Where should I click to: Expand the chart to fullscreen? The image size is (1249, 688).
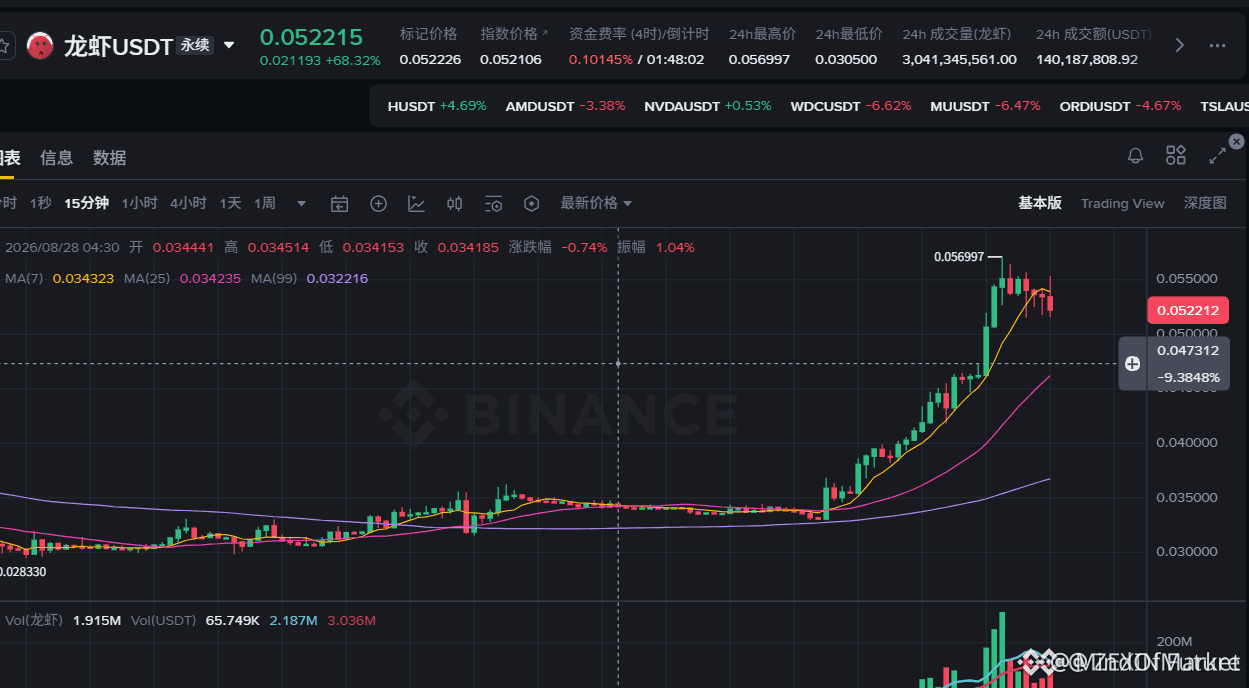(x=1217, y=155)
